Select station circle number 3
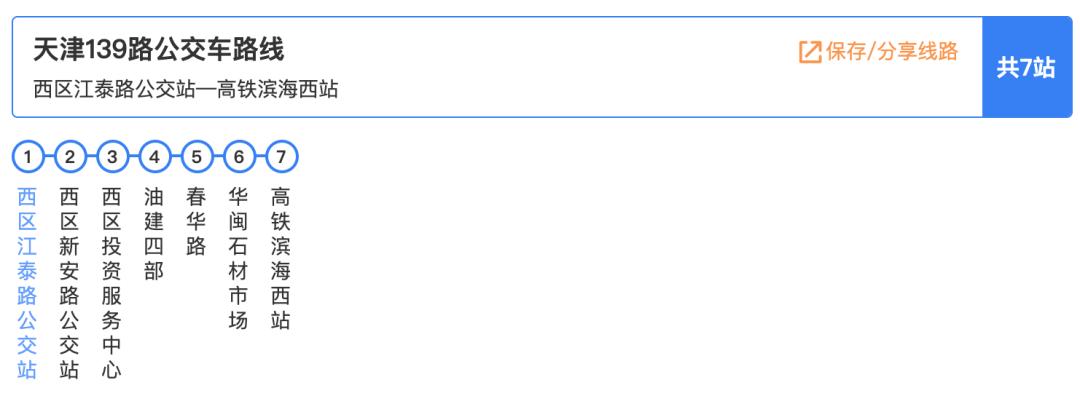This screenshot has width=1080, height=412. [x=112, y=157]
